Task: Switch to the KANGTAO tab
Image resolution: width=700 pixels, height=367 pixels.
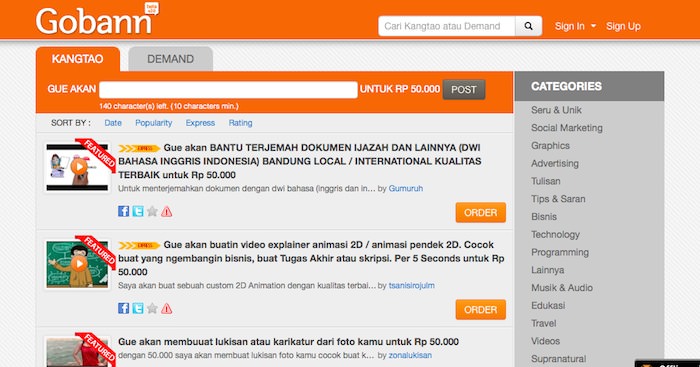Action: click(x=78, y=59)
